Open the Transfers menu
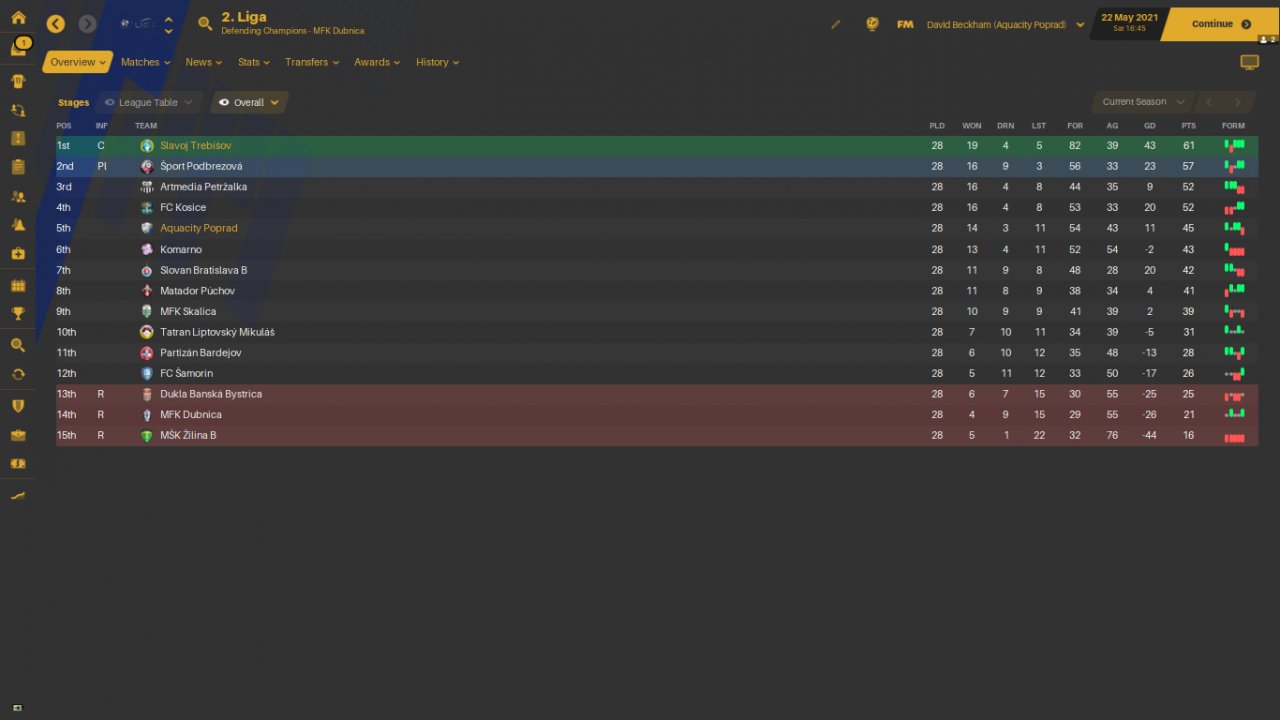The height and width of the screenshot is (720, 1280). (x=311, y=62)
